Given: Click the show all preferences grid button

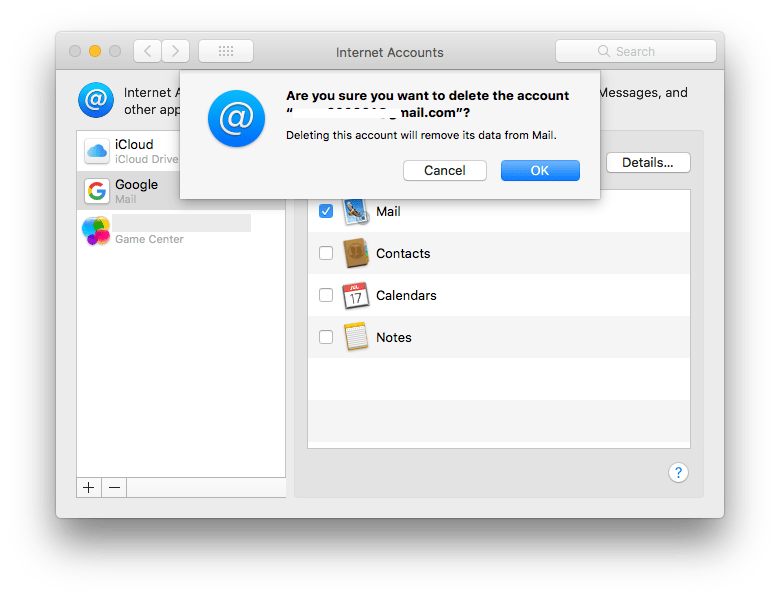Looking at the screenshot, I should click(225, 51).
